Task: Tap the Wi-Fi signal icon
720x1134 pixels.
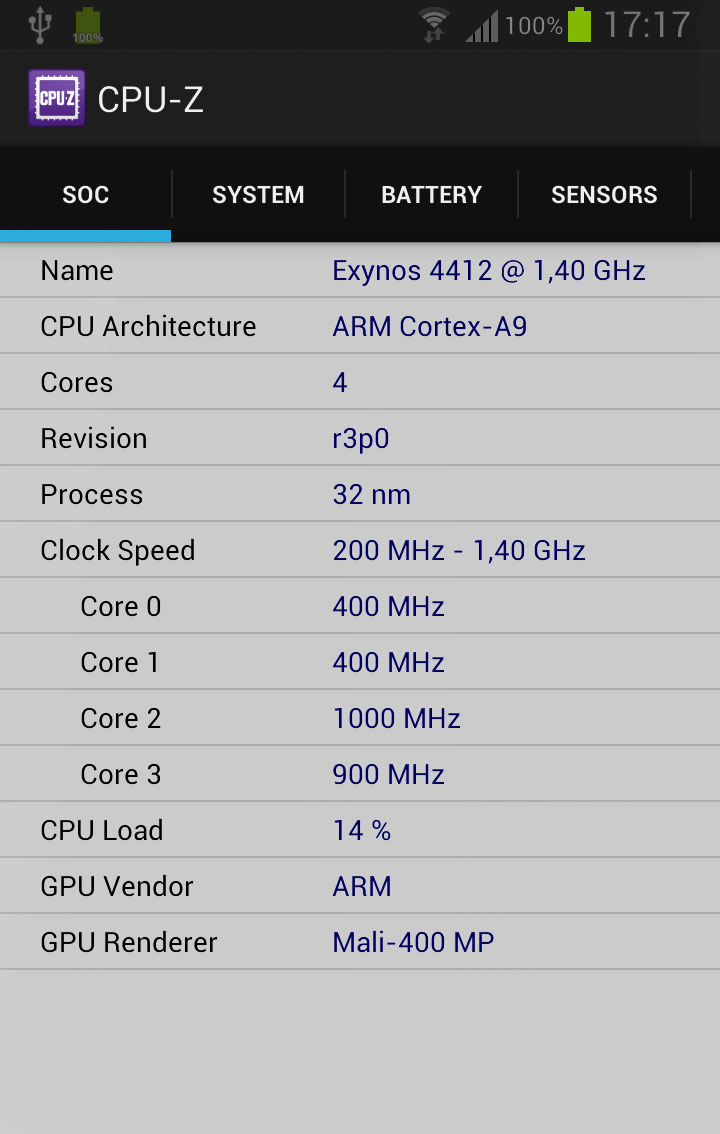Action: pyautogui.click(x=433, y=25)
